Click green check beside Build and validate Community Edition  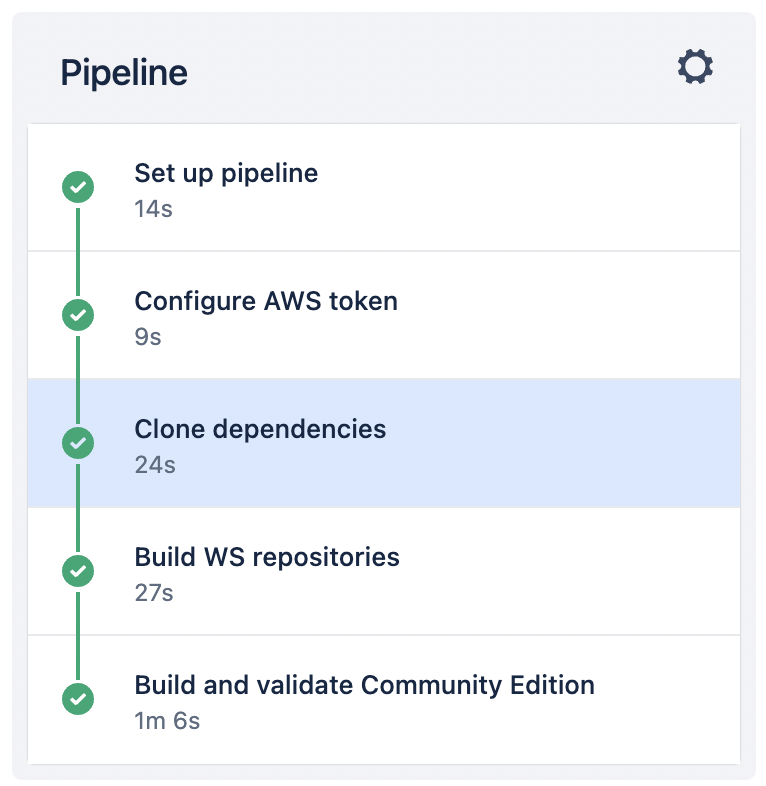coord(78,698)
